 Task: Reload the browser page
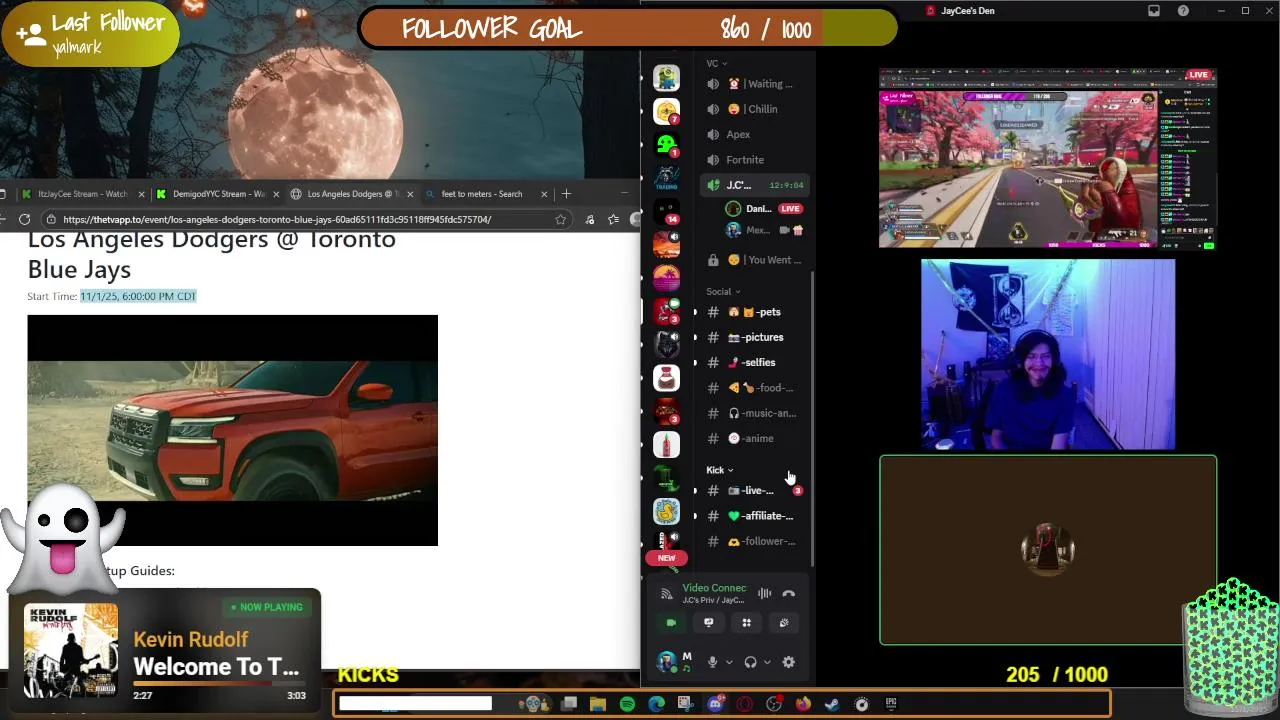pyautogui.click(x=25, y=219)
